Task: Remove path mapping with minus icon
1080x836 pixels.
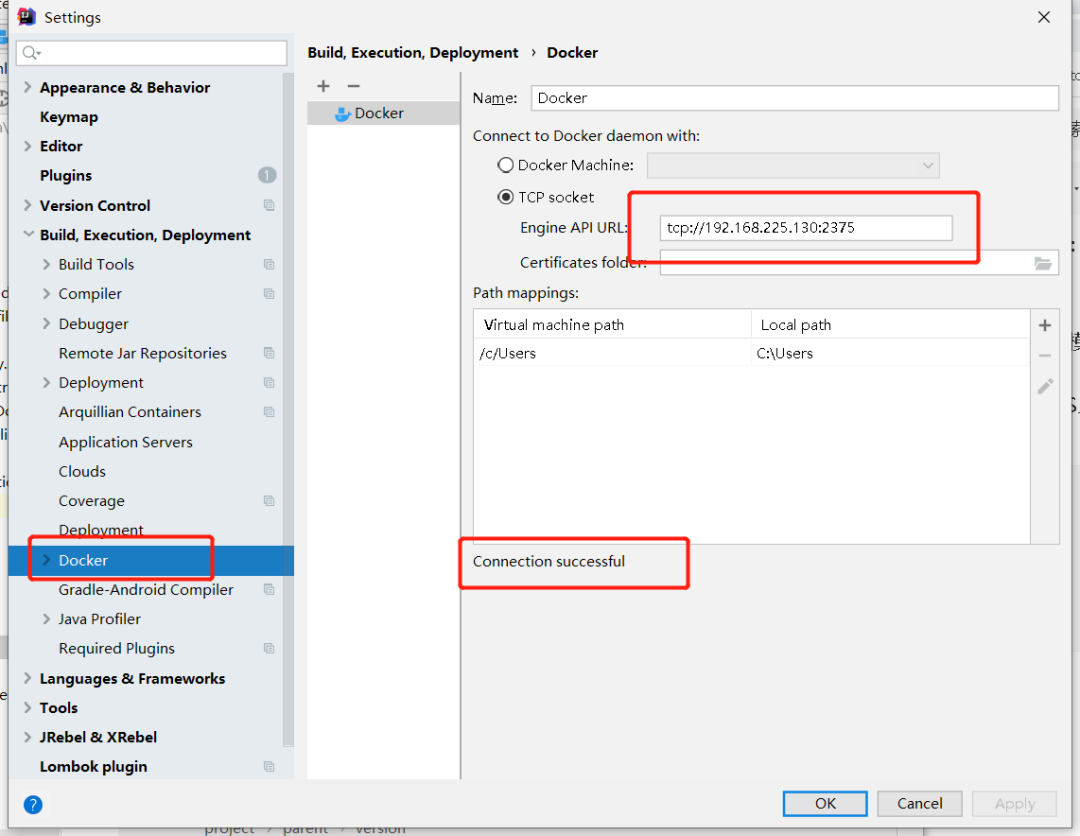Action: point(1045,355)
